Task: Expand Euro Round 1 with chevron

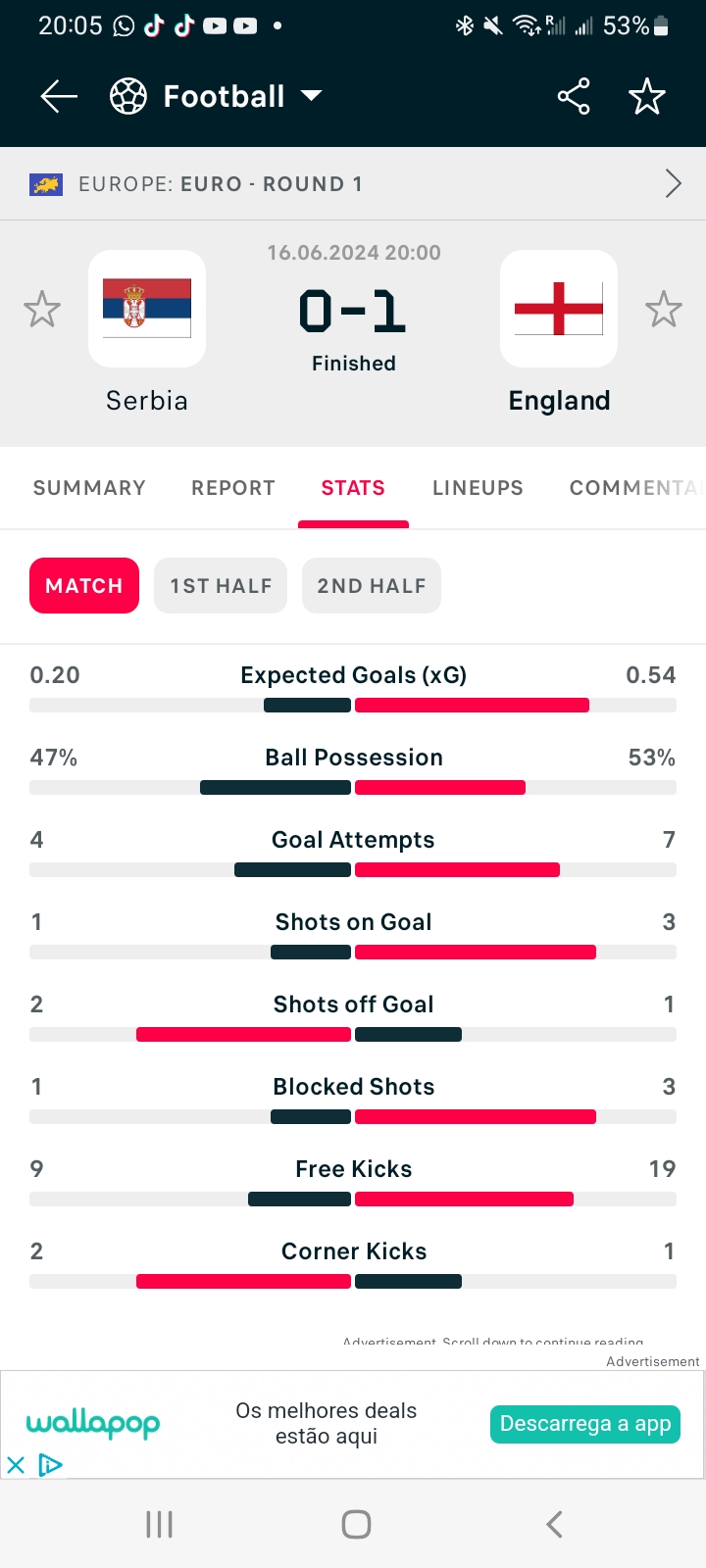Action: point(673,183)
